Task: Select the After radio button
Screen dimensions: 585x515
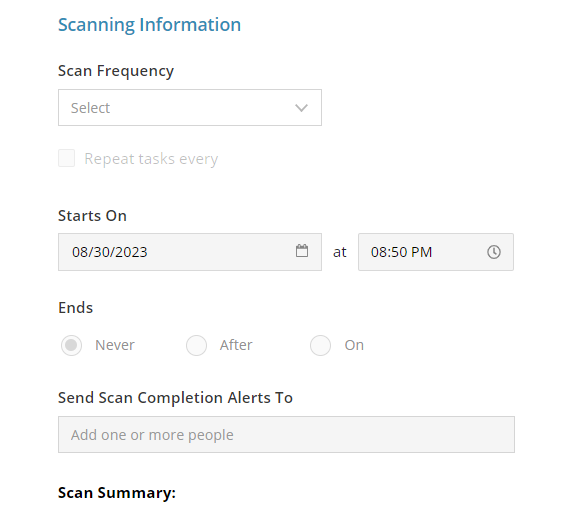Action: pos(196,345)
